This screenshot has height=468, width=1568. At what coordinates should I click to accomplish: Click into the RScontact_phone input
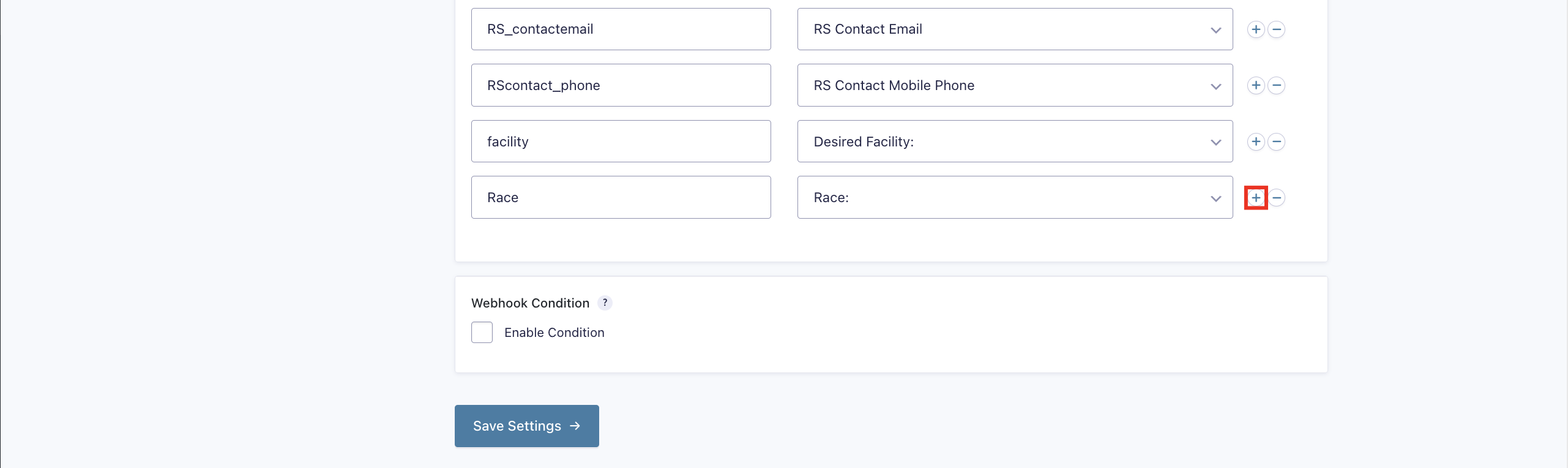621,86
